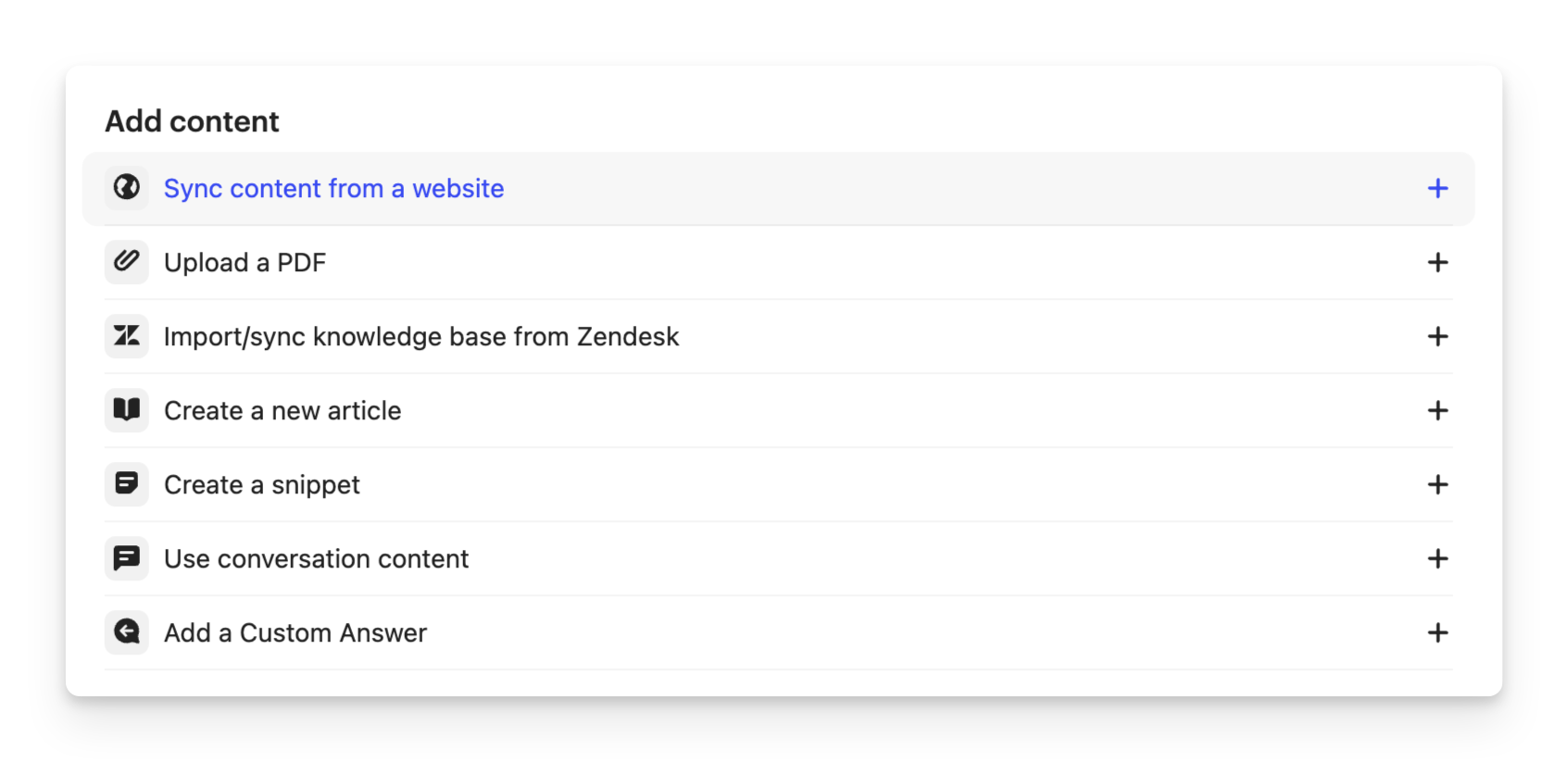The image size is (1568, 762).
Task: Select Create a new article text
Action: (282, 411)
